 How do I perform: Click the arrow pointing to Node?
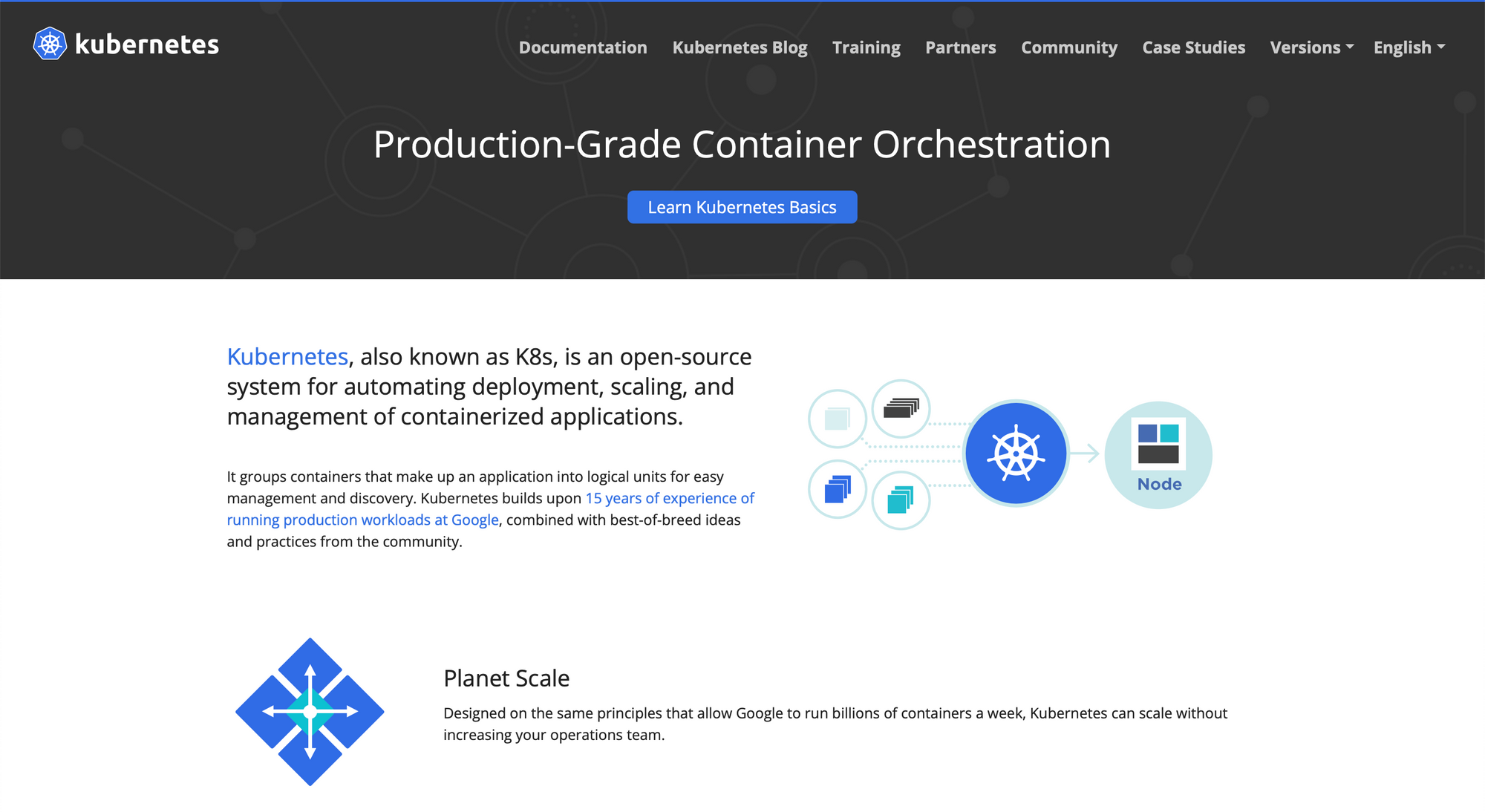pyautogui.click(x=1086, y=453)
